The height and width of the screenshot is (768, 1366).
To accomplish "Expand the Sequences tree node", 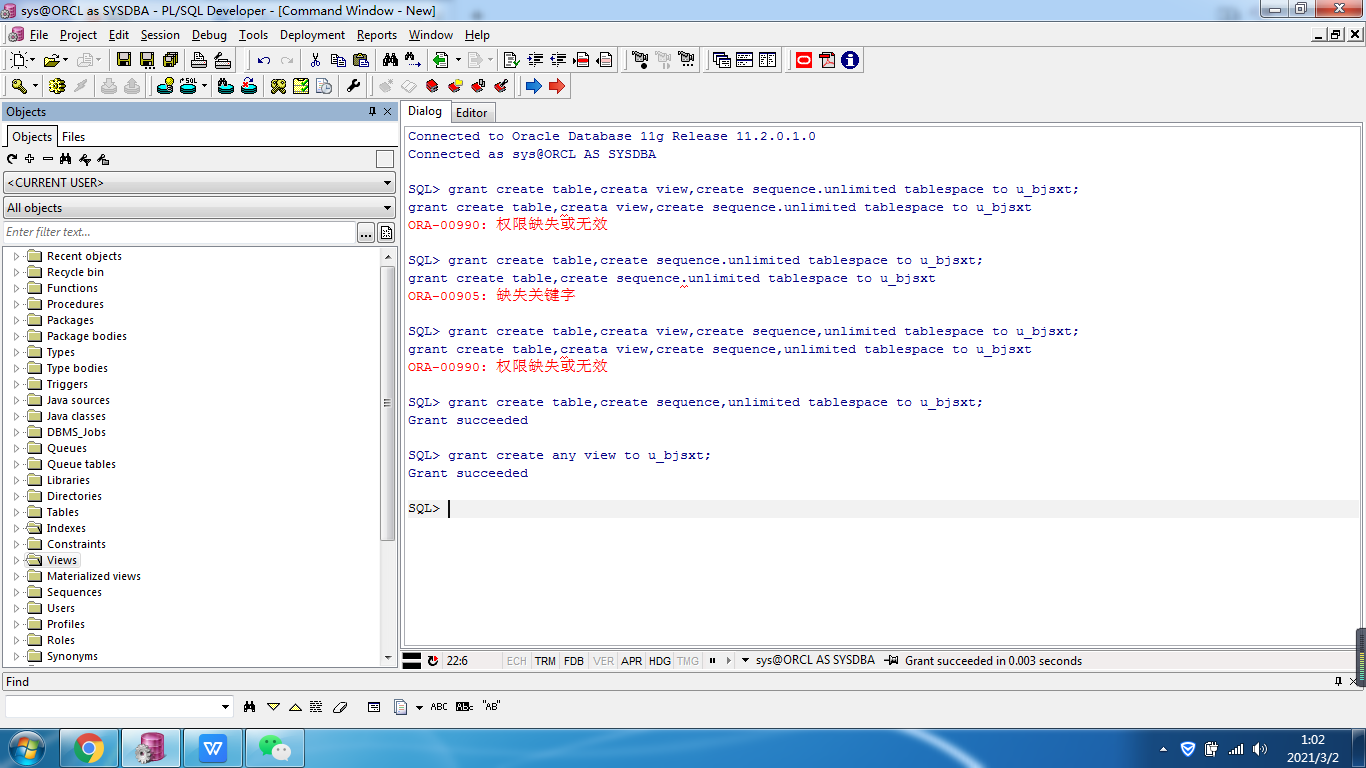I will 16,592.
